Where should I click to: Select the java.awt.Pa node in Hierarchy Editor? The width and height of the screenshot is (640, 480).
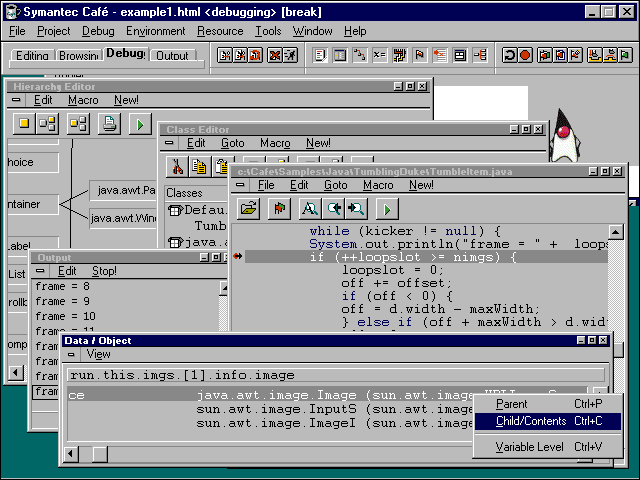pos(123,190)
